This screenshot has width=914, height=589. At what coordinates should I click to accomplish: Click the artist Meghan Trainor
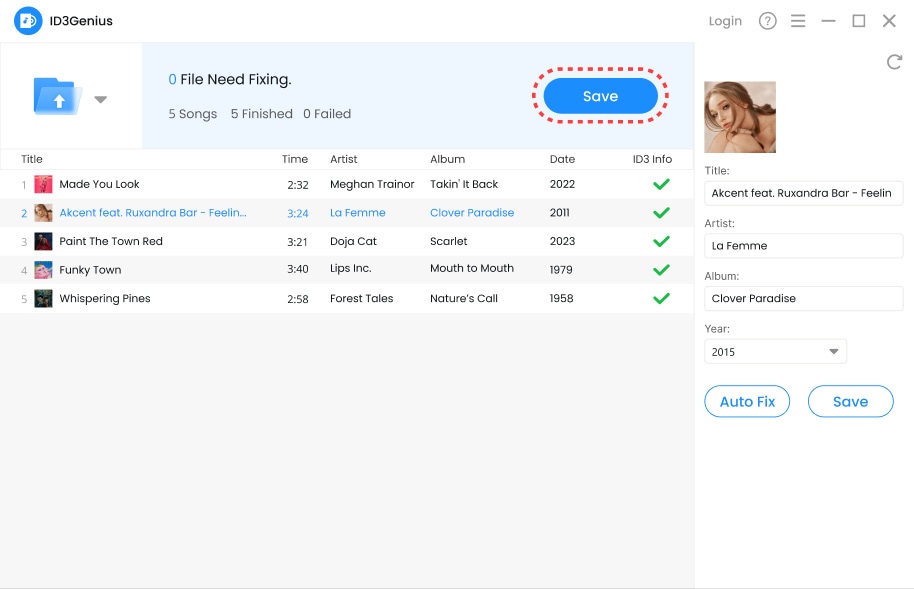[x=372, y=184]
